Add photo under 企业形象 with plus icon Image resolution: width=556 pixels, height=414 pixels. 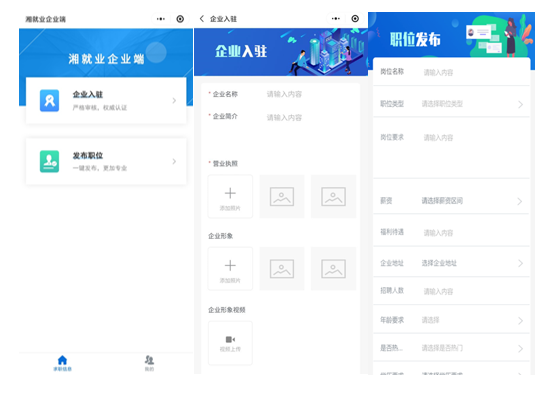coord(230,269)
